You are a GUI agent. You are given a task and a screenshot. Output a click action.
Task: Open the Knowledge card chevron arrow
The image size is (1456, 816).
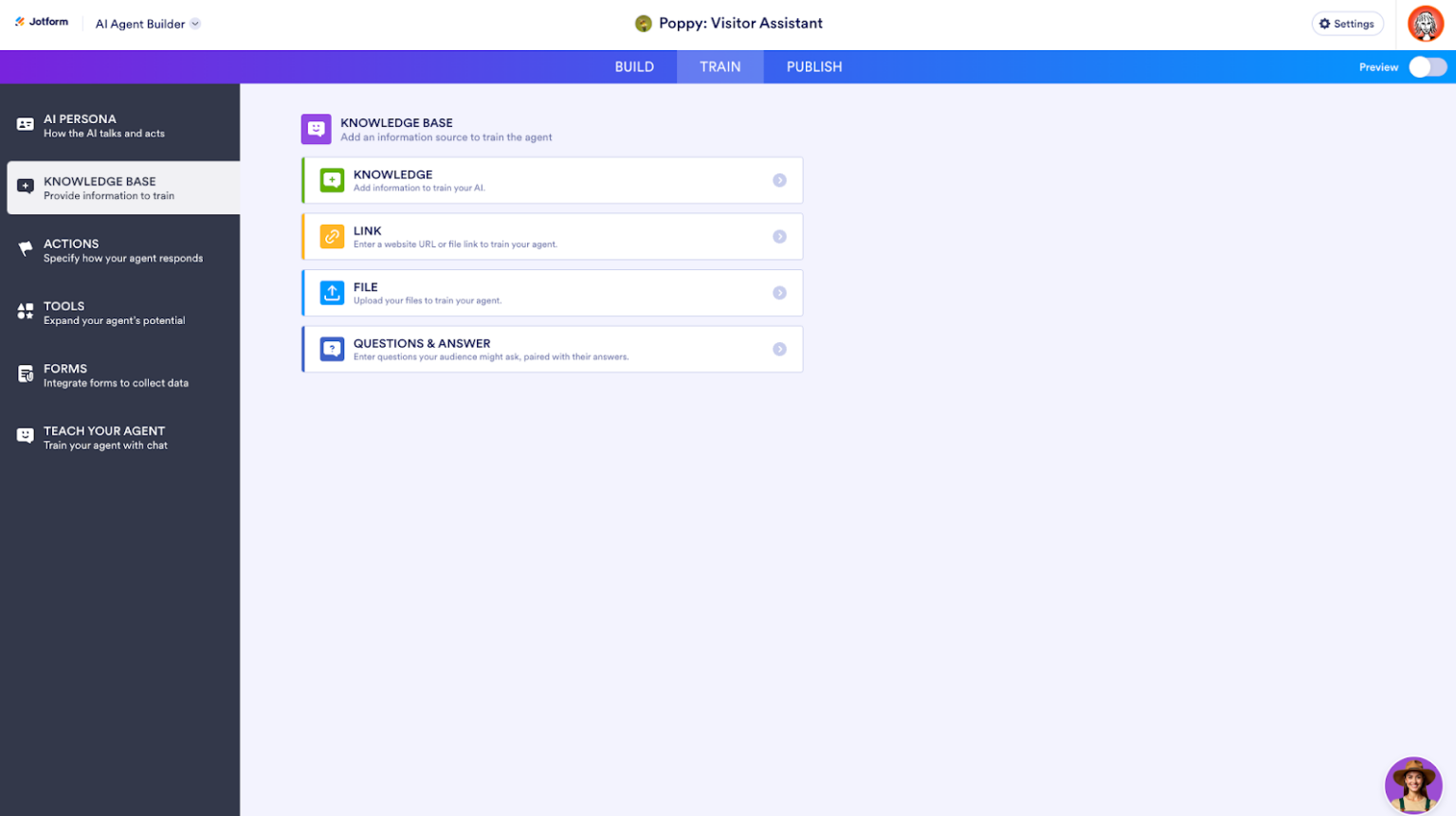pyautogui.click(x=780, y=180)
